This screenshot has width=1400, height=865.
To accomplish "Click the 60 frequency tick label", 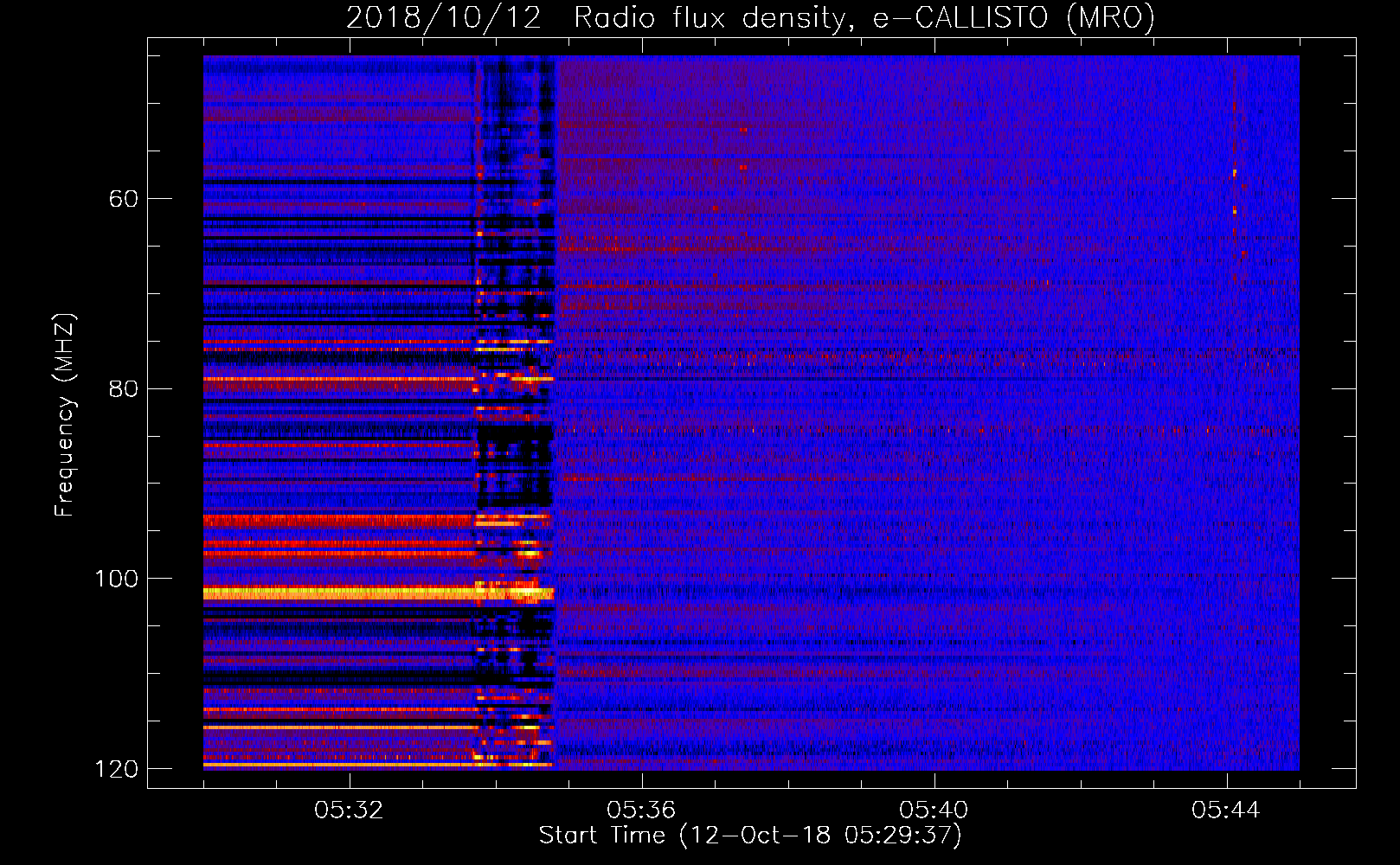I will (x=124, y=199).
